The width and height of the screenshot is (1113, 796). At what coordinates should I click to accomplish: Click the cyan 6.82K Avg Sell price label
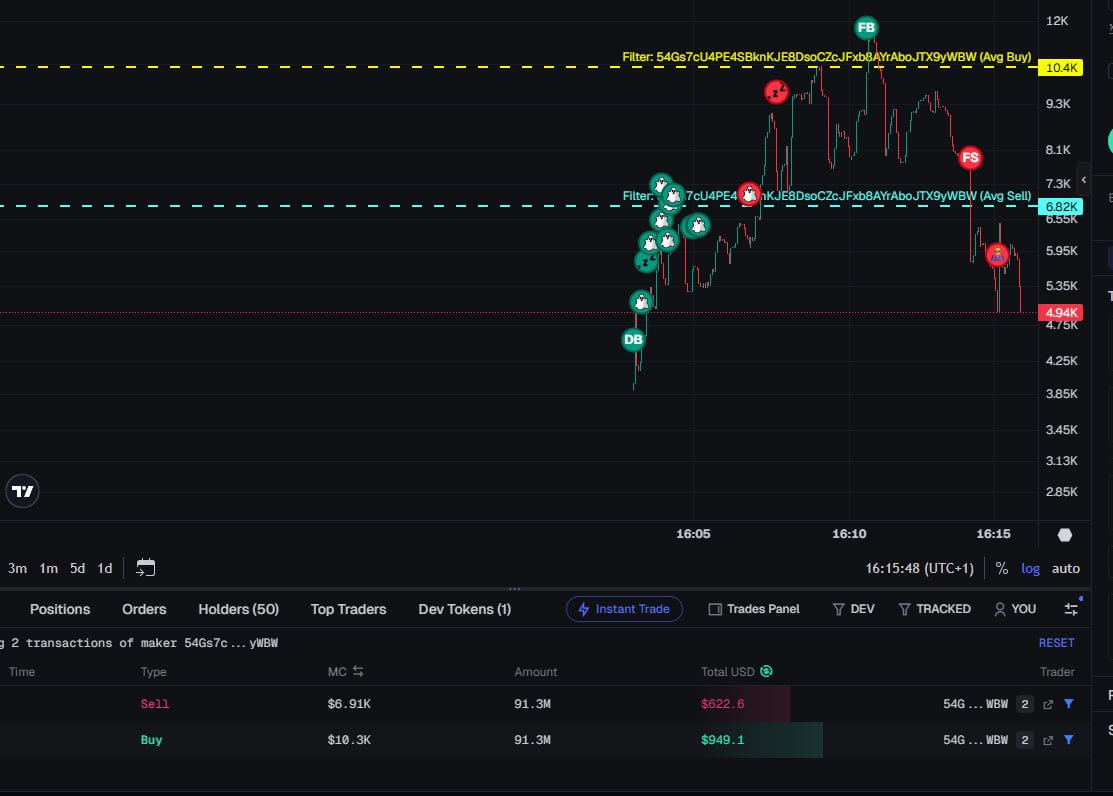point(1060,207)
